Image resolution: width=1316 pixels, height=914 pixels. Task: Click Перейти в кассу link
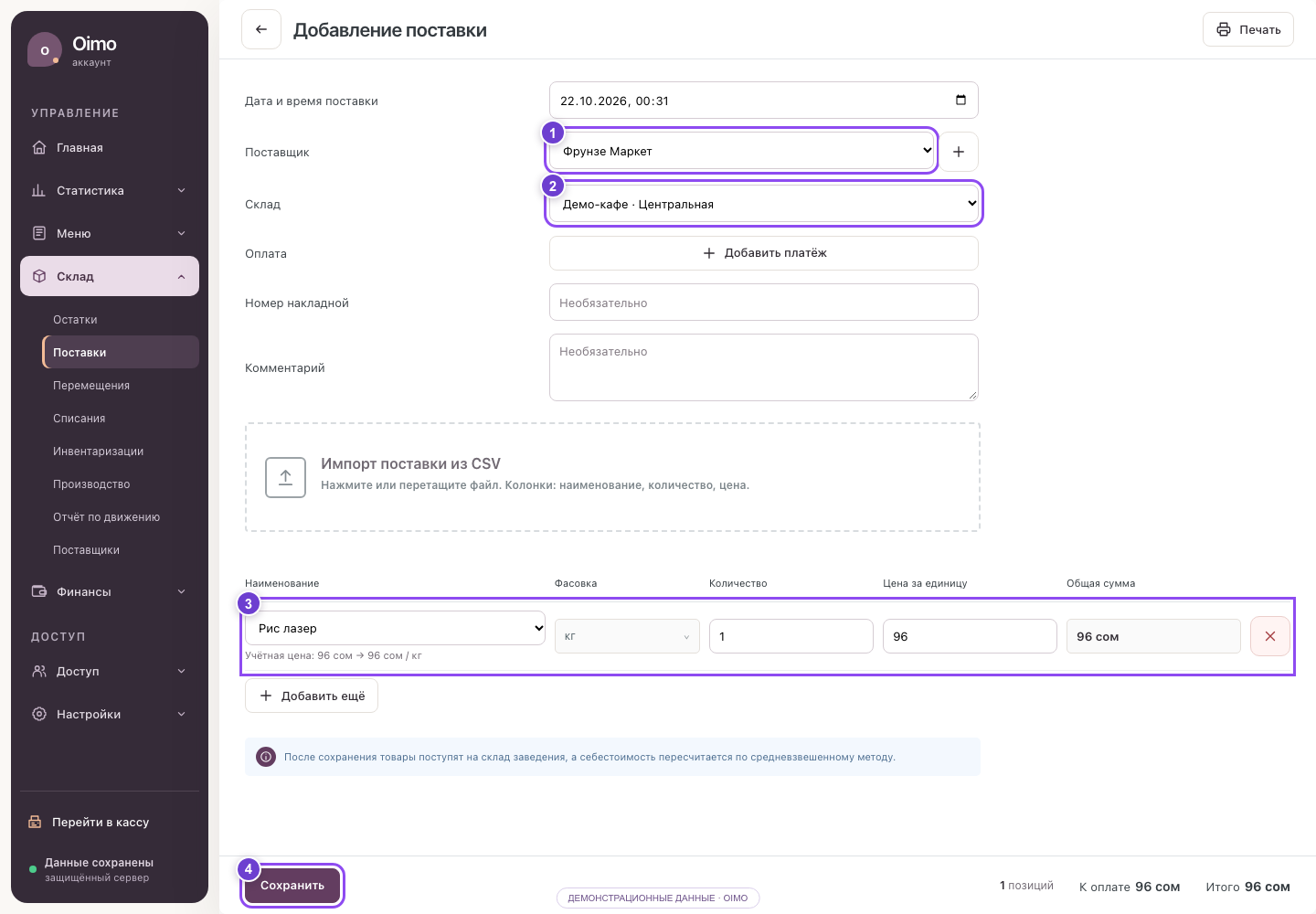(101, 822)
